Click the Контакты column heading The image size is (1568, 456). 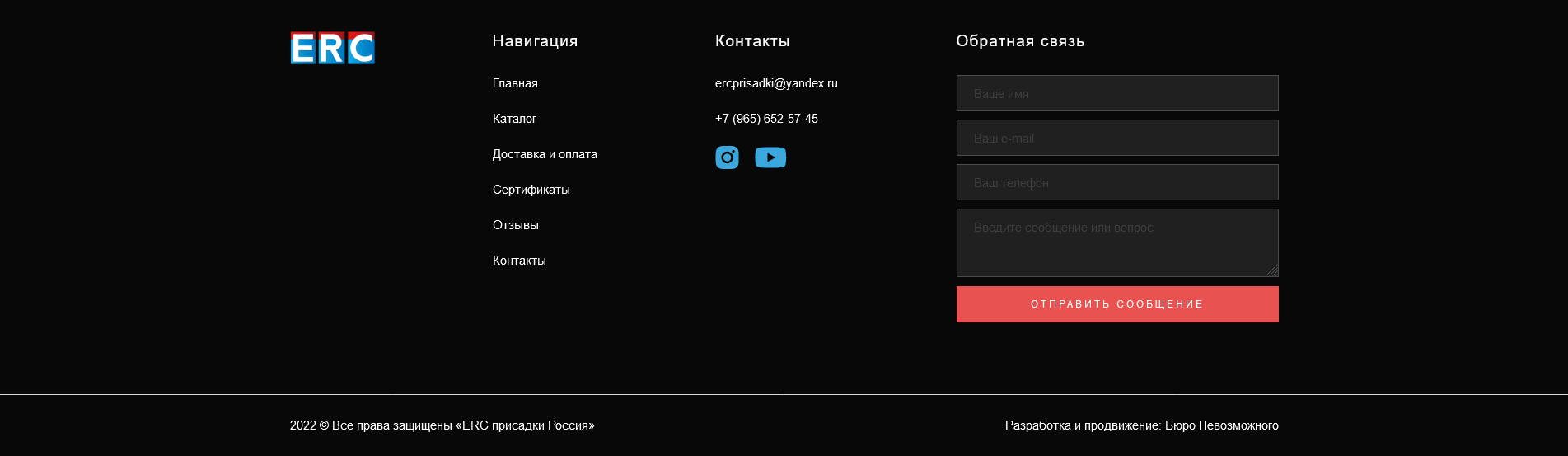pos(752,41)
